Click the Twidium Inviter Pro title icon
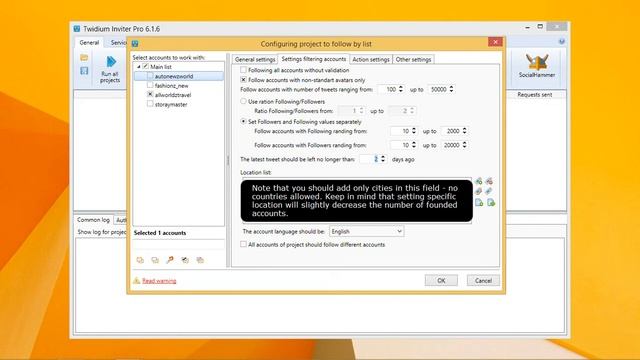This screenshot has width=640, height=360. click(77, 29)
